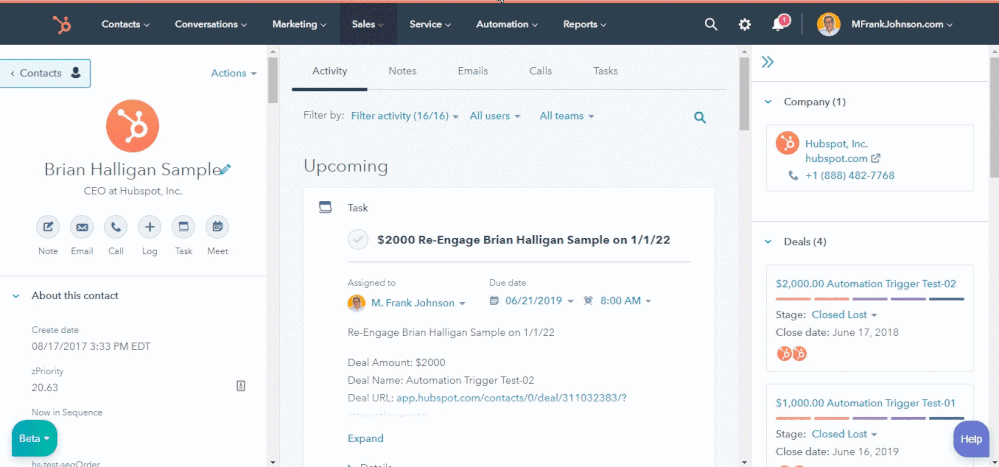The height and width of the screenshot is (467, 999).
Task: Schedule a meeting with Meet icon
Action: click(217, 227)
